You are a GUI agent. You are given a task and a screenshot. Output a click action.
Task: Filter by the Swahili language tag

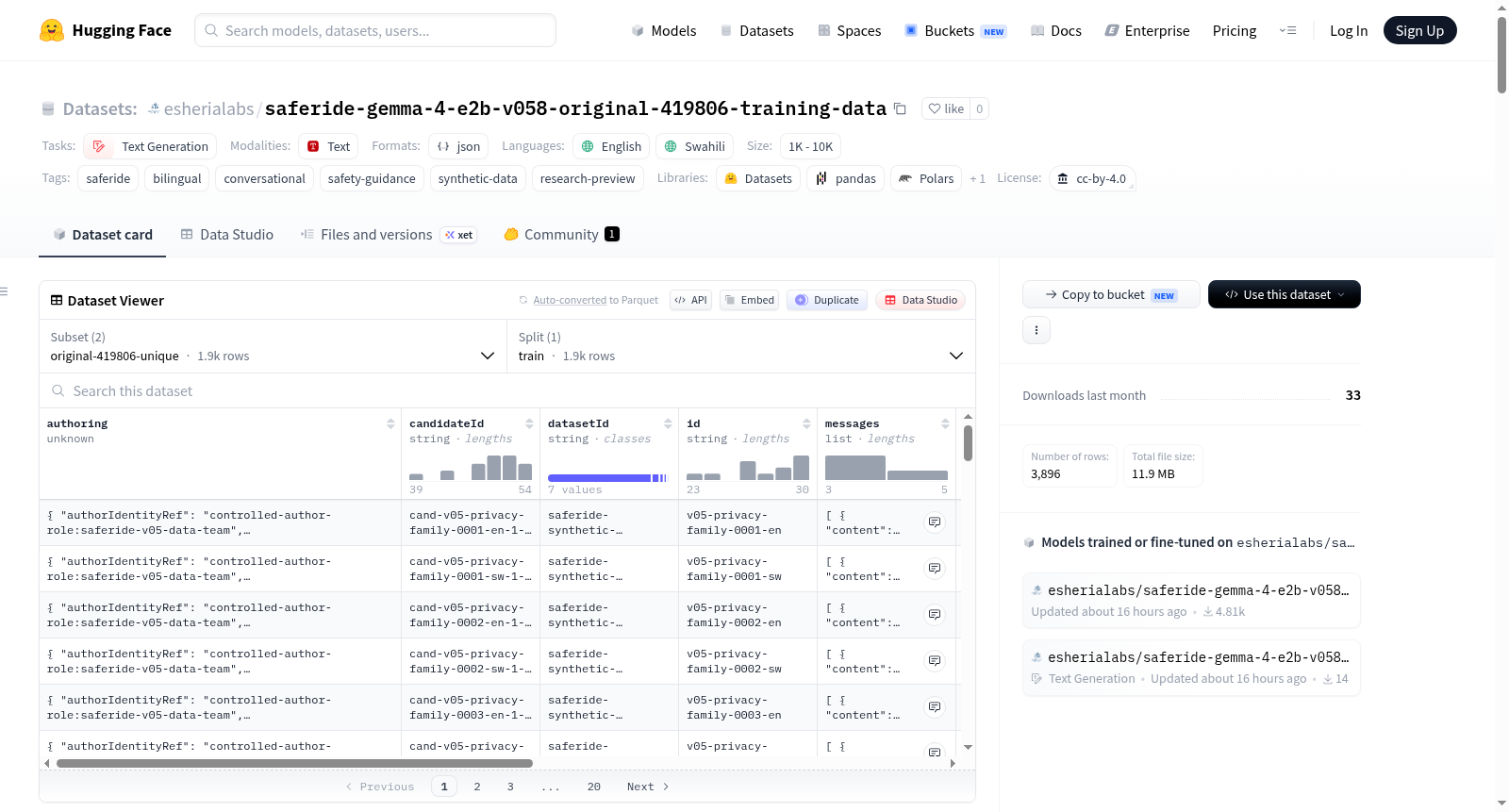coord(695,146)
